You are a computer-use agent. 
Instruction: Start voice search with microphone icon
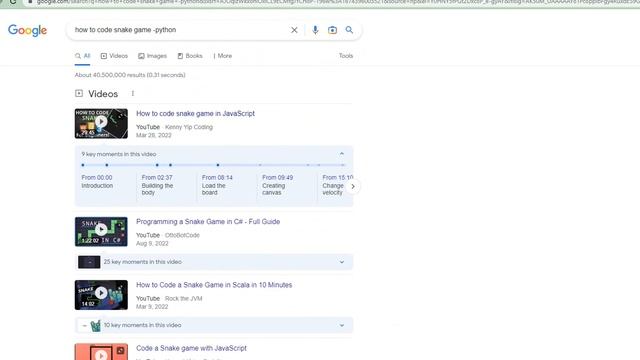315,30
